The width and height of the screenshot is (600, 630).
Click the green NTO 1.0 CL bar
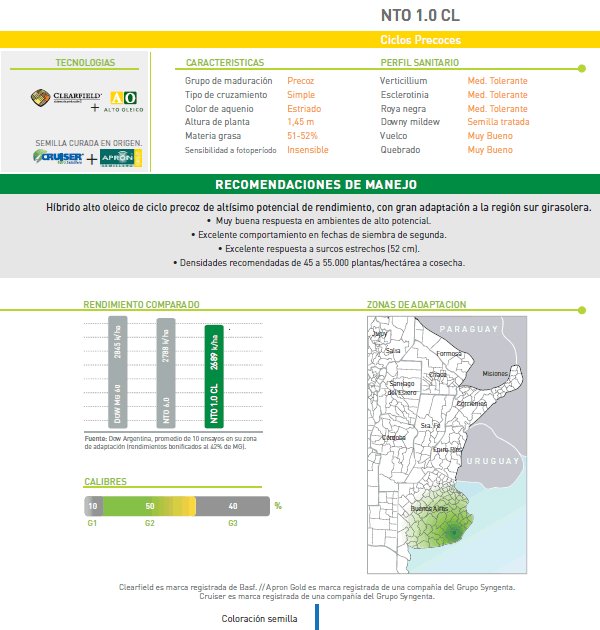point(214,376)
